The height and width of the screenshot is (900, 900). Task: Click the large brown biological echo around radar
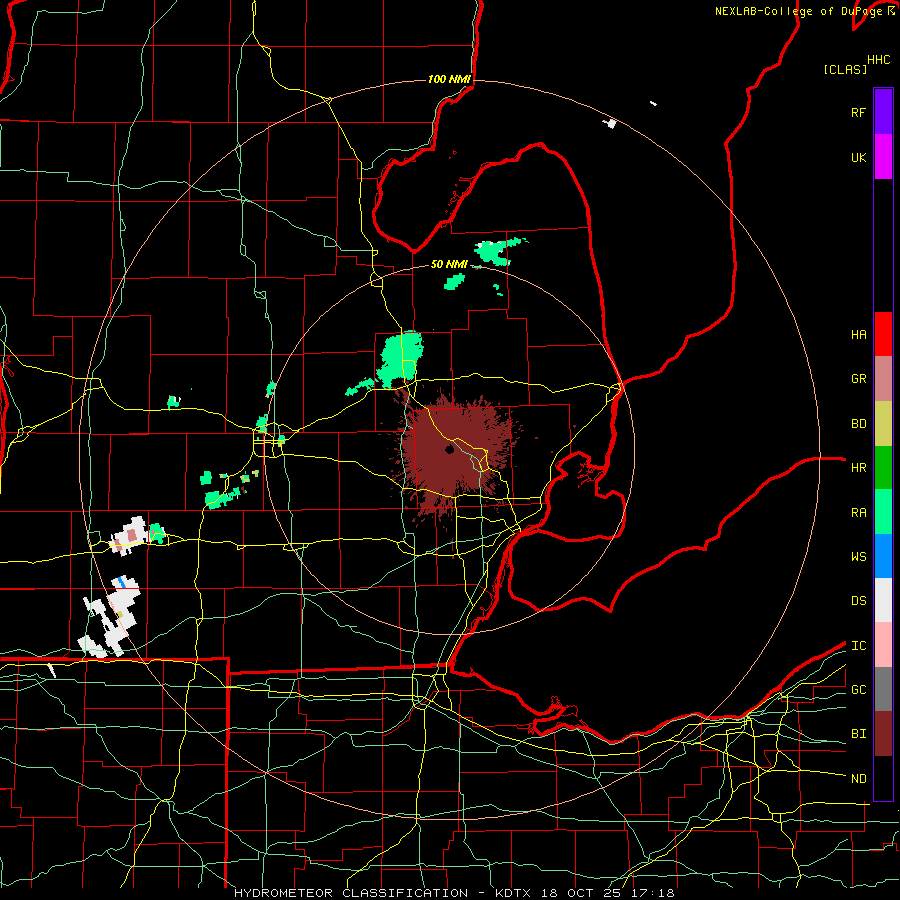(456, 453)
